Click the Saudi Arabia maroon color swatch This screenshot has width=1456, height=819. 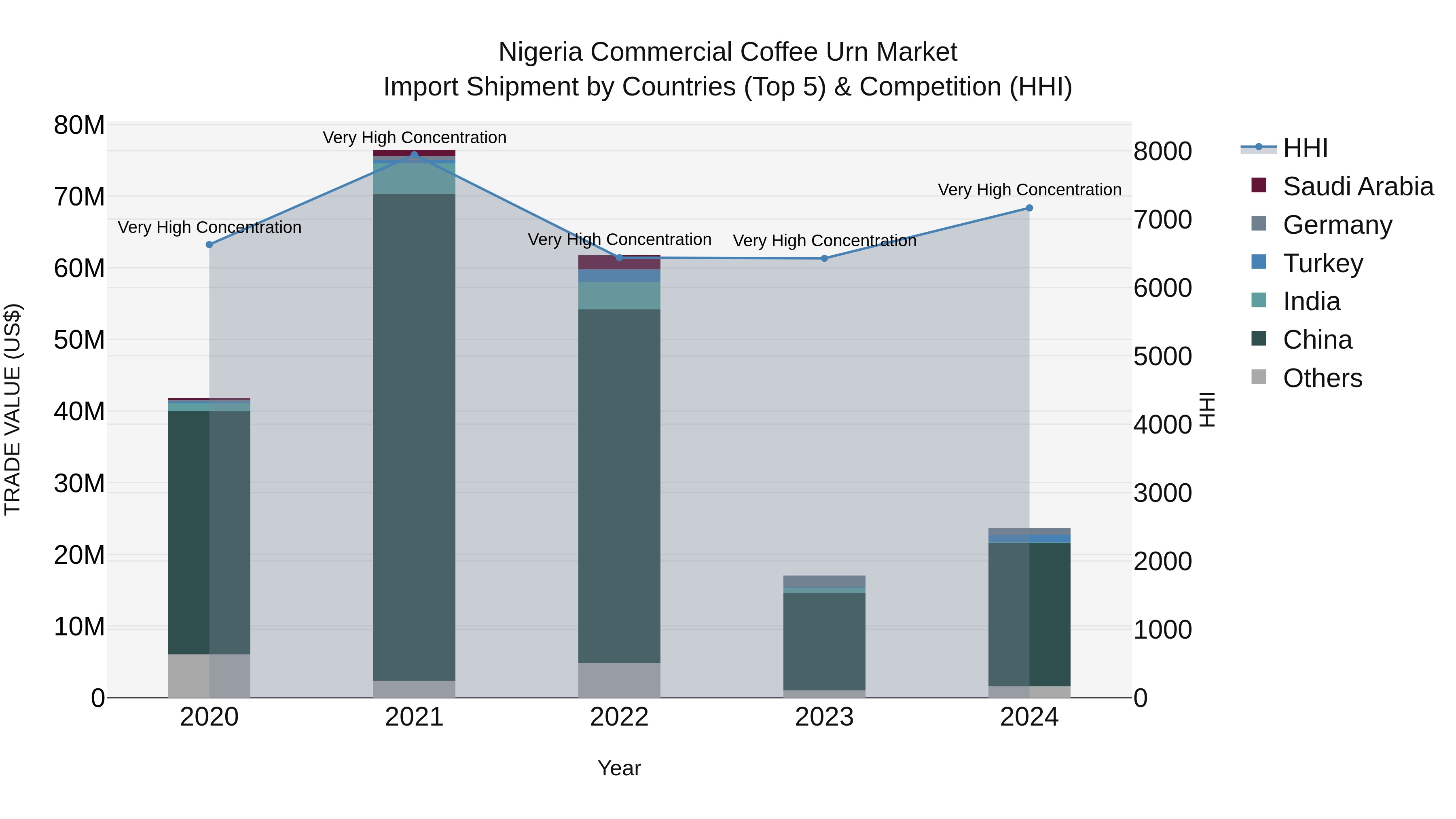pyautogui.click(x=1259, y=185)
